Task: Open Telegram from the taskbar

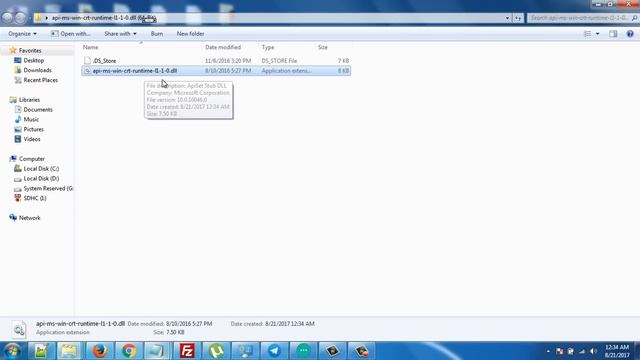Action: [274, 351]
